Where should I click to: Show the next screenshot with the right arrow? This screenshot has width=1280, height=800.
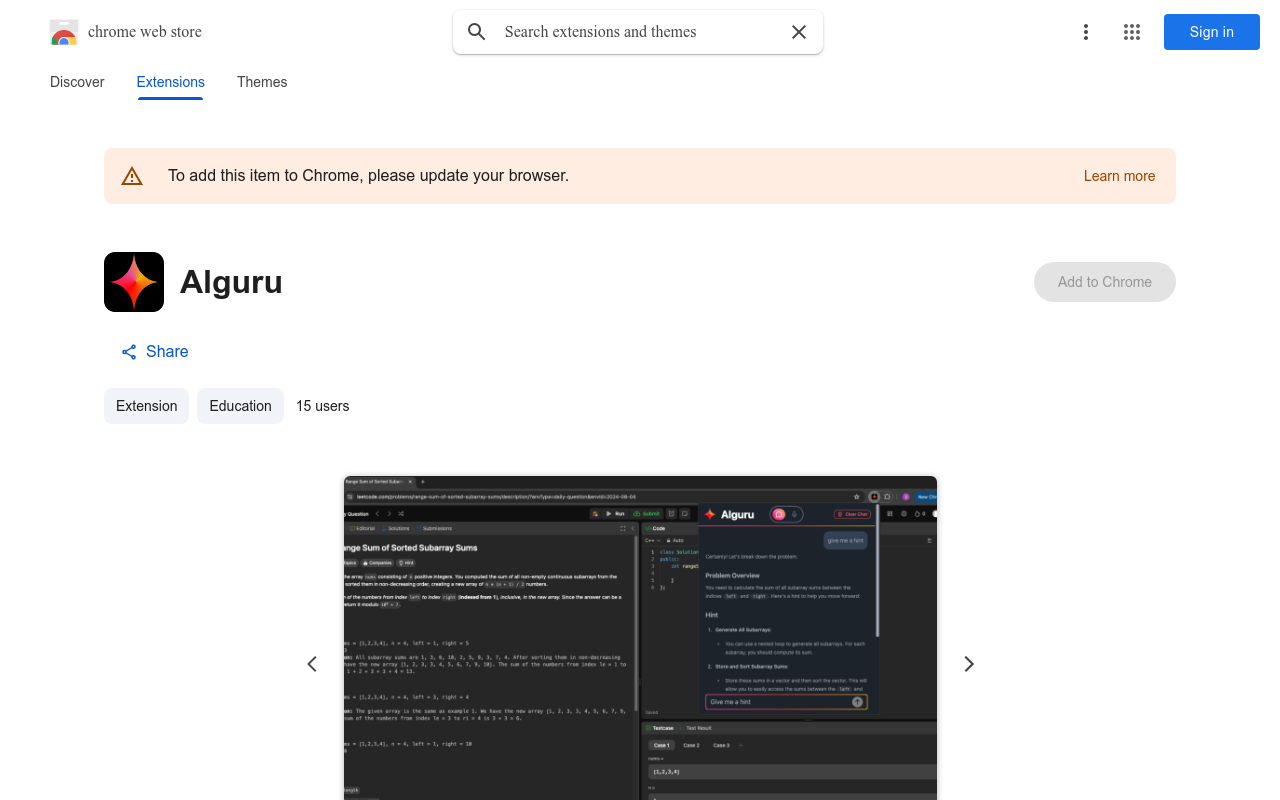pyautogui.click(x=968, y=664)
